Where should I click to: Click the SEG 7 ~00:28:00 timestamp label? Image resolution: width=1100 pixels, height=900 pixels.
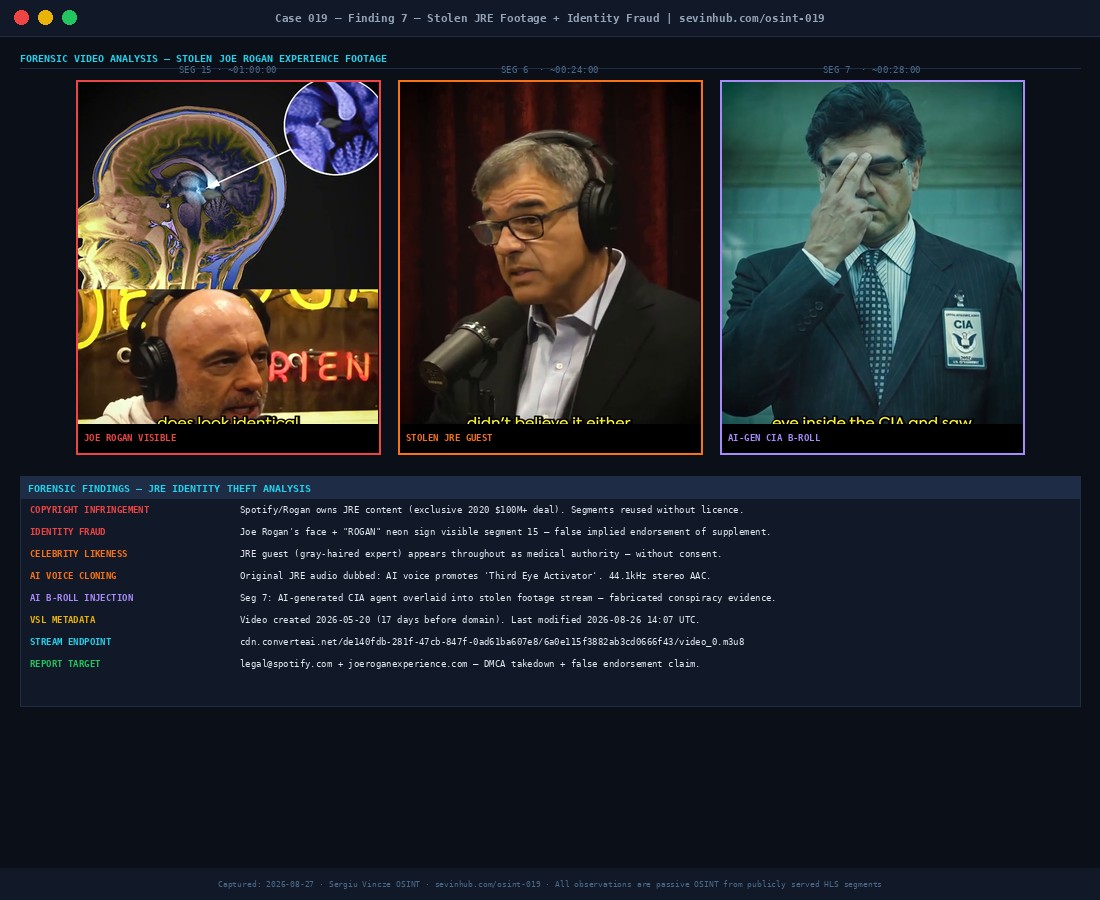pos(871,69)
